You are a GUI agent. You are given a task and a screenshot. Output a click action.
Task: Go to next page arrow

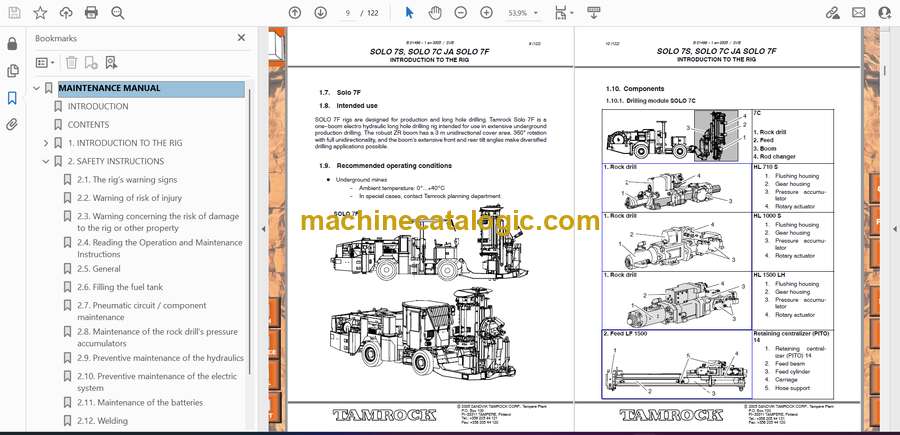point(321,13)
